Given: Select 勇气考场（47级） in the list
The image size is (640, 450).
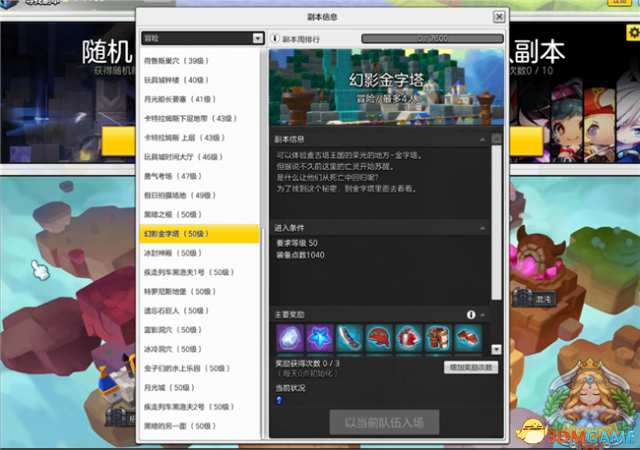Looking at the screenshot, I should click(x=199, y=176).
